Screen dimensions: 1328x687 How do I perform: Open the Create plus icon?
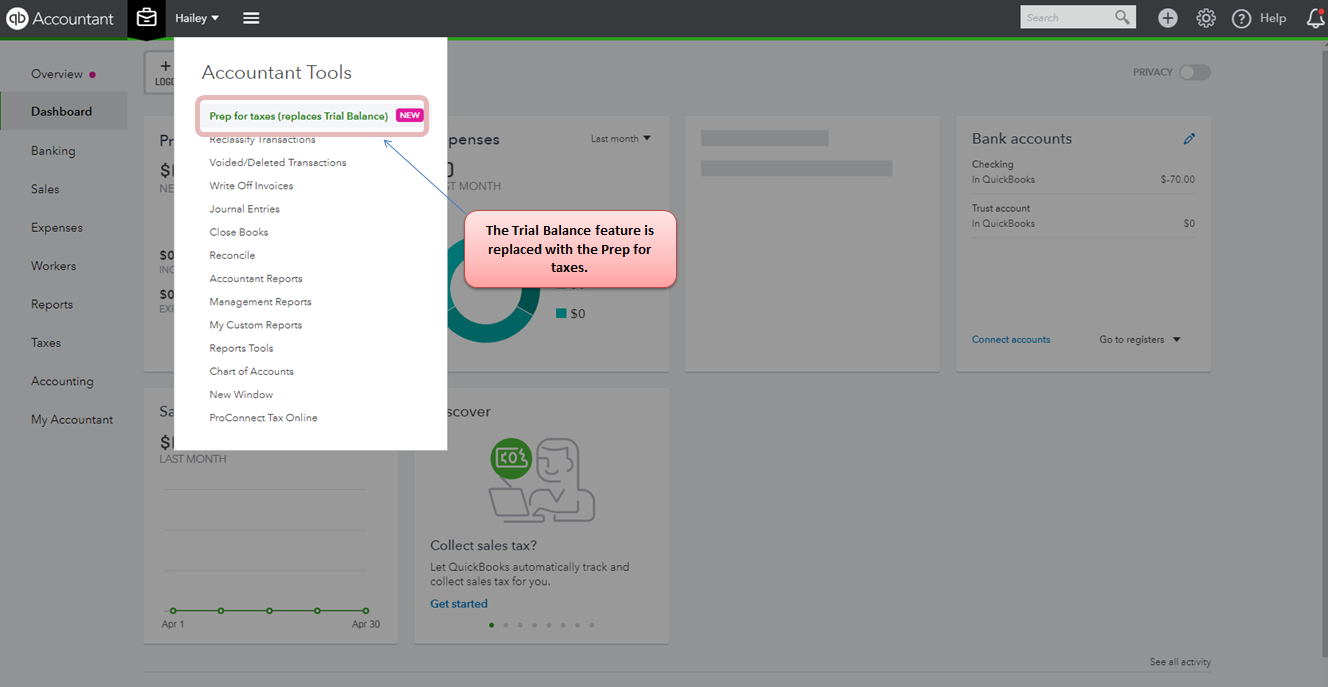pos(1167,18)
